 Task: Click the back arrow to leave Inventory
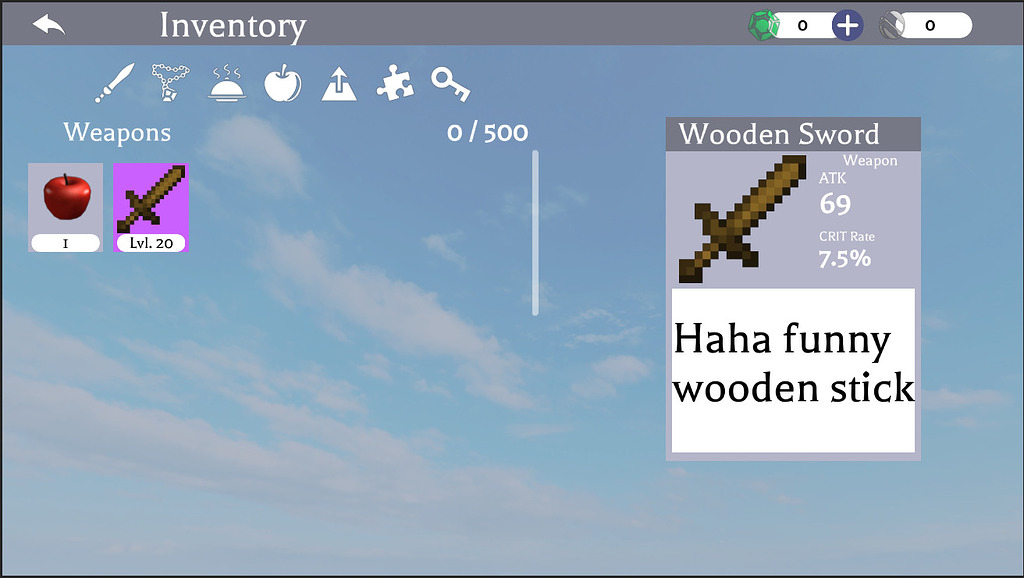pyautogui.click(x=47, y=23)
